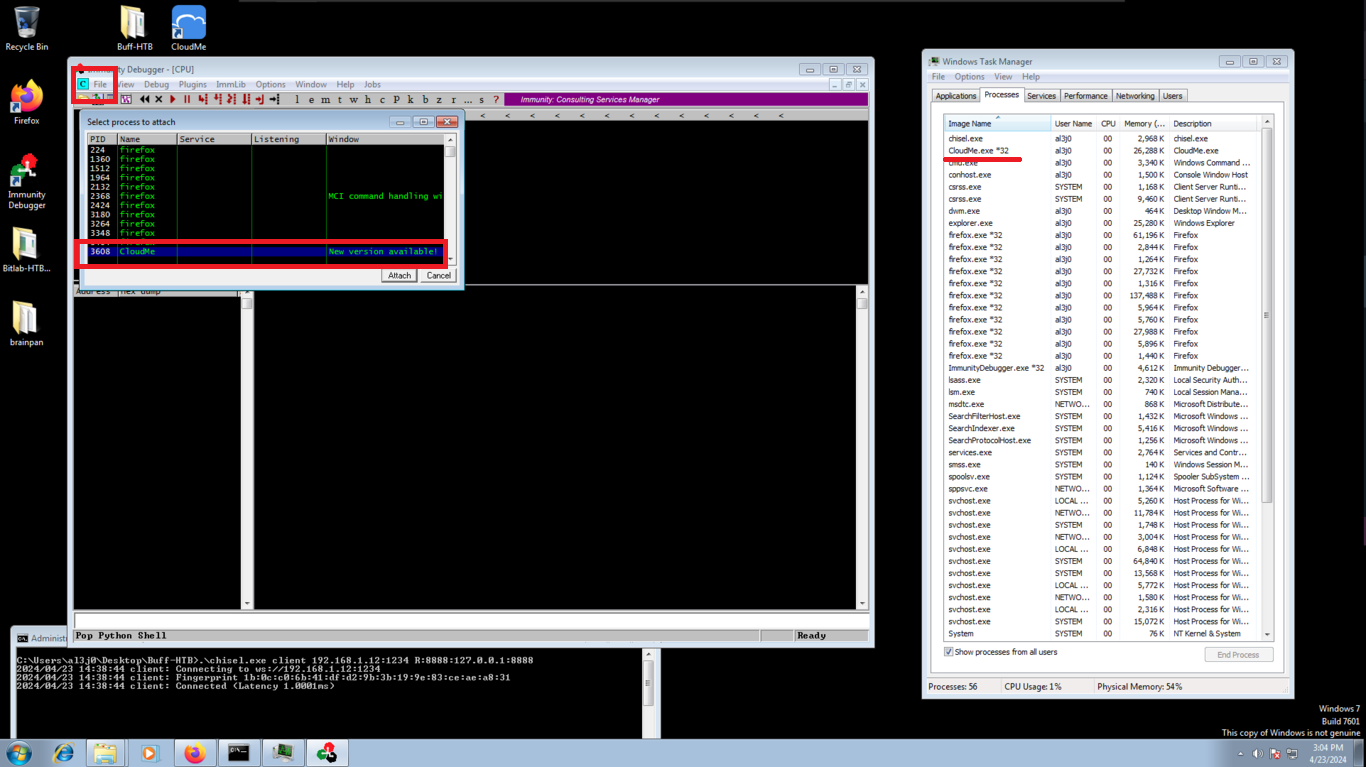The image size is (1366, 767).
Task: Select the Firefox desktop shortcut
Action: click(27, 103)
